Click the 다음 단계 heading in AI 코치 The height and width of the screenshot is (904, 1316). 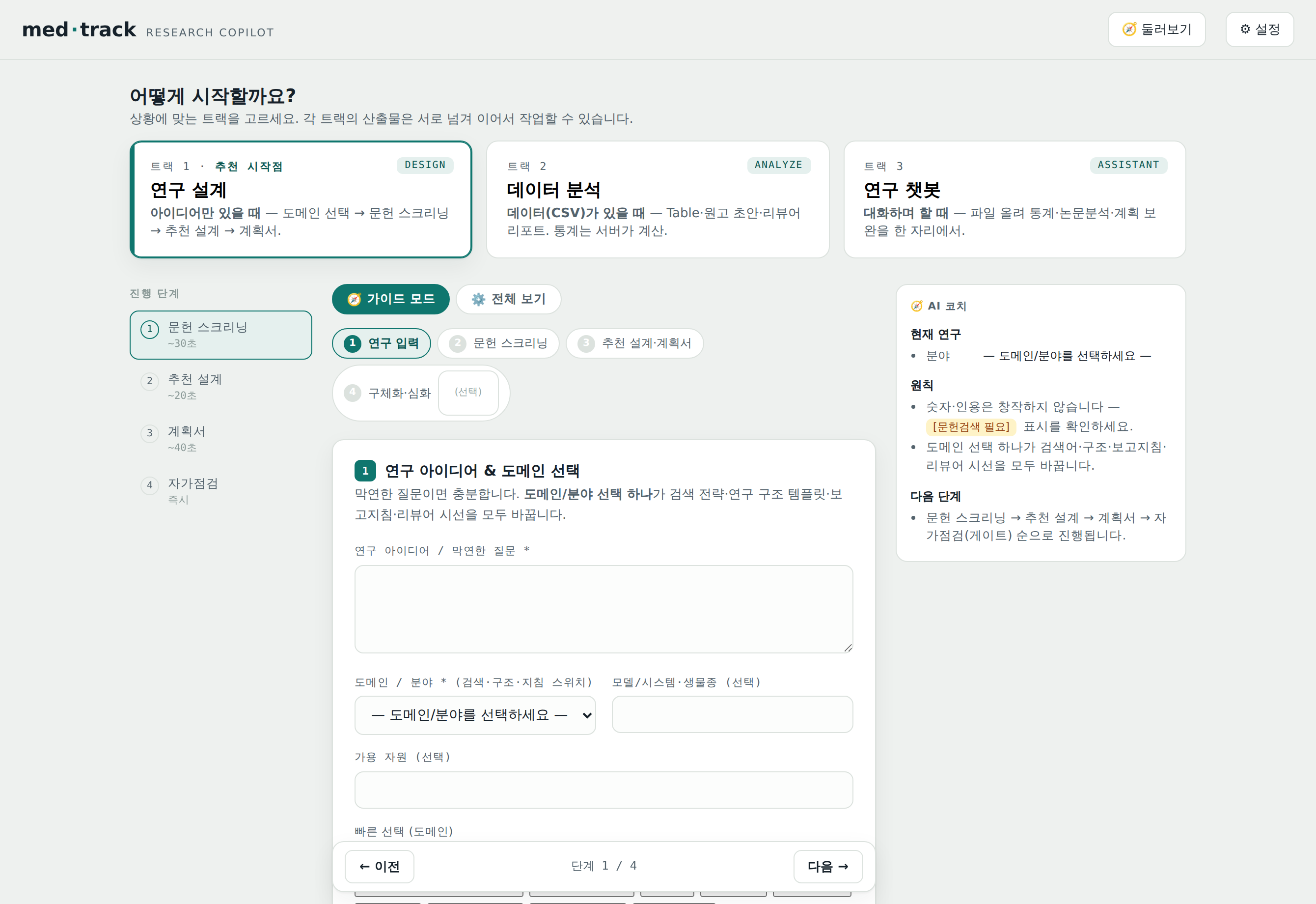click(935, 496)
